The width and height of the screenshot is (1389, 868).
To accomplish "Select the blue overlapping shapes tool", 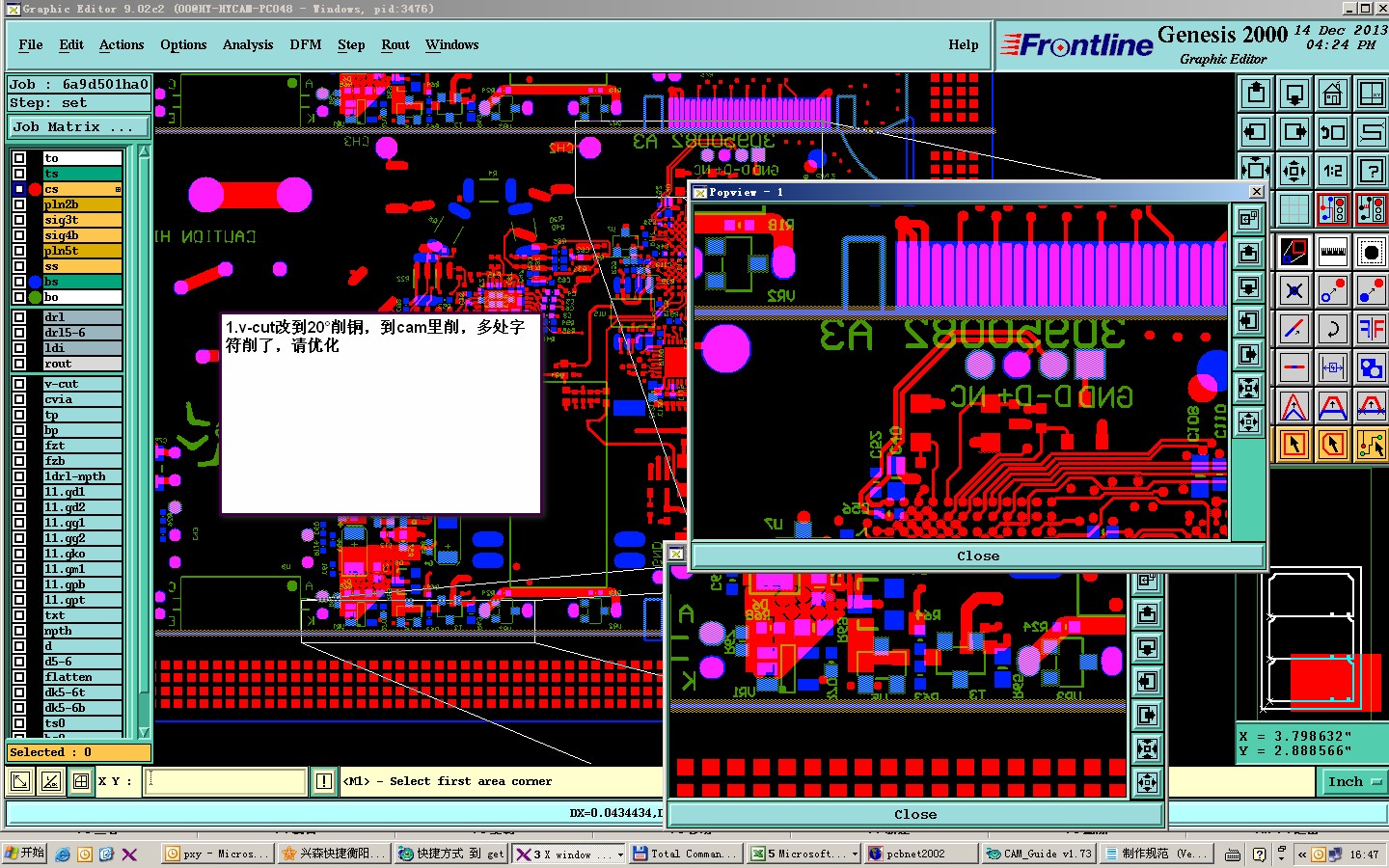I will tap(1371, 367).
